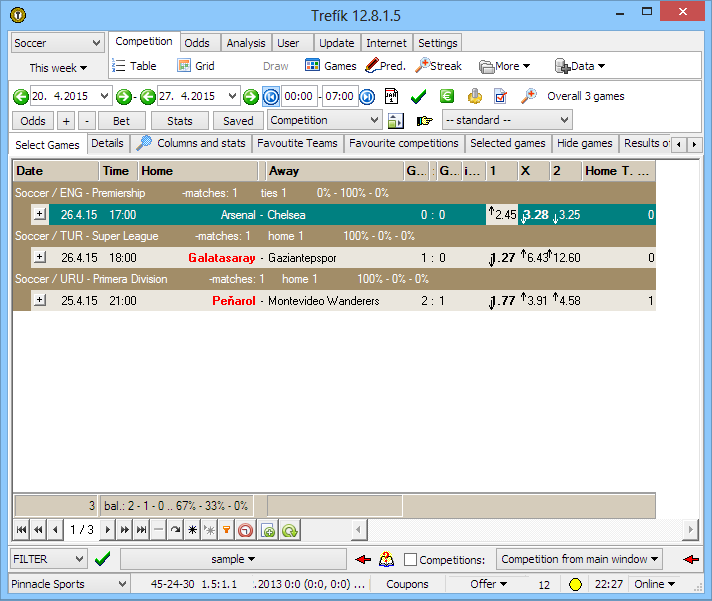Expand the Galatasaray - Gaziantepspor row
The width and height of the screenshot is (712, 601).
click(39, 257)
